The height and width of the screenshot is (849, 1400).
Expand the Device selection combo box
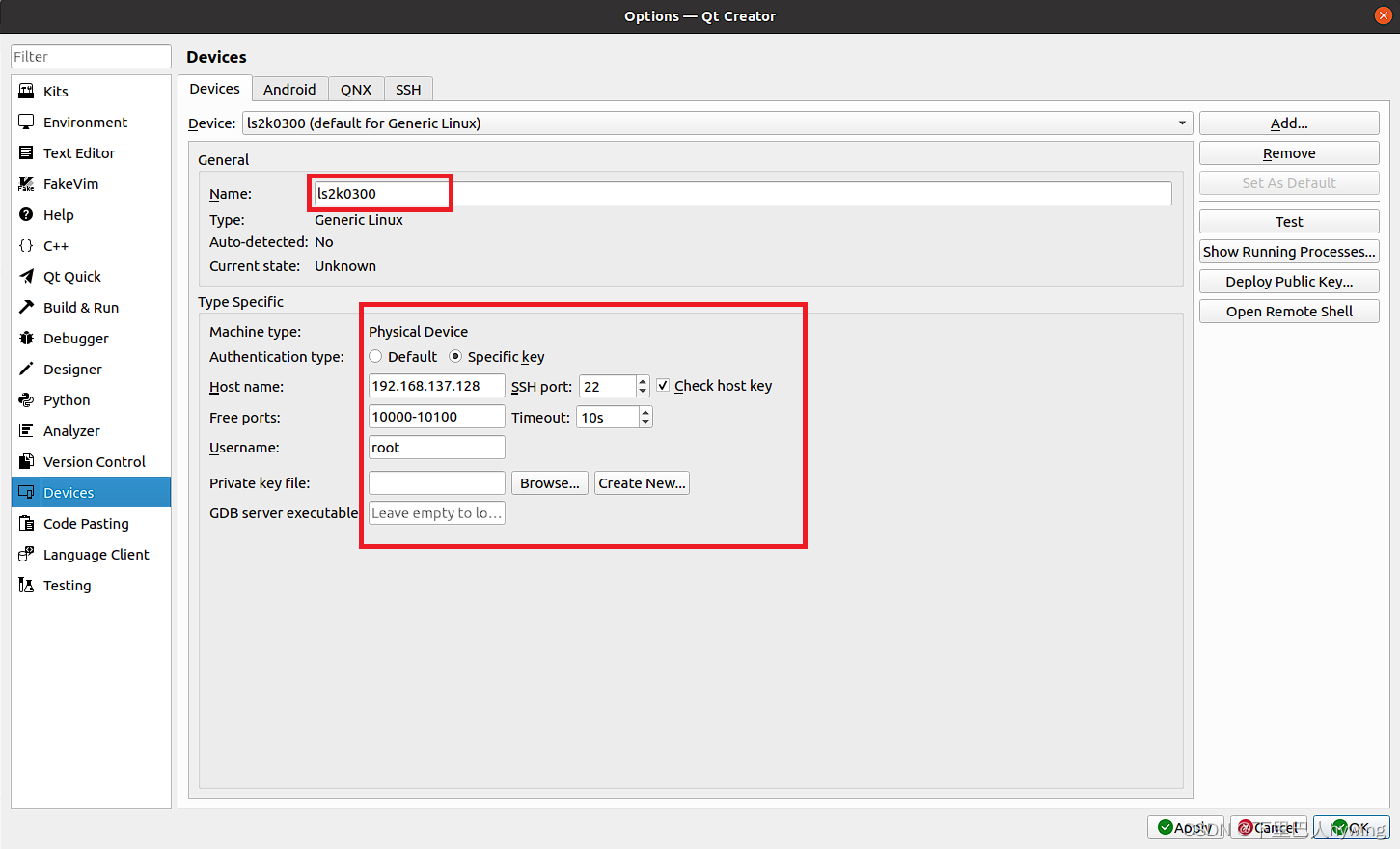pyautogui.click(x=717, y=123)
